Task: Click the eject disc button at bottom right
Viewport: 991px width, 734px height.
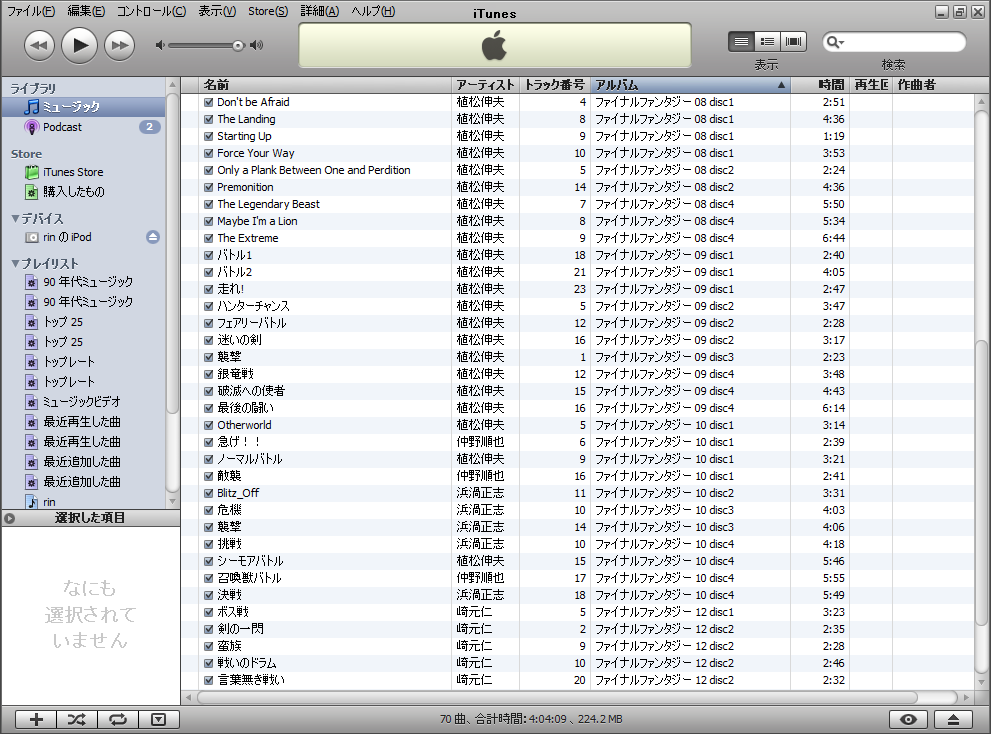Action: tap(953, 719)
